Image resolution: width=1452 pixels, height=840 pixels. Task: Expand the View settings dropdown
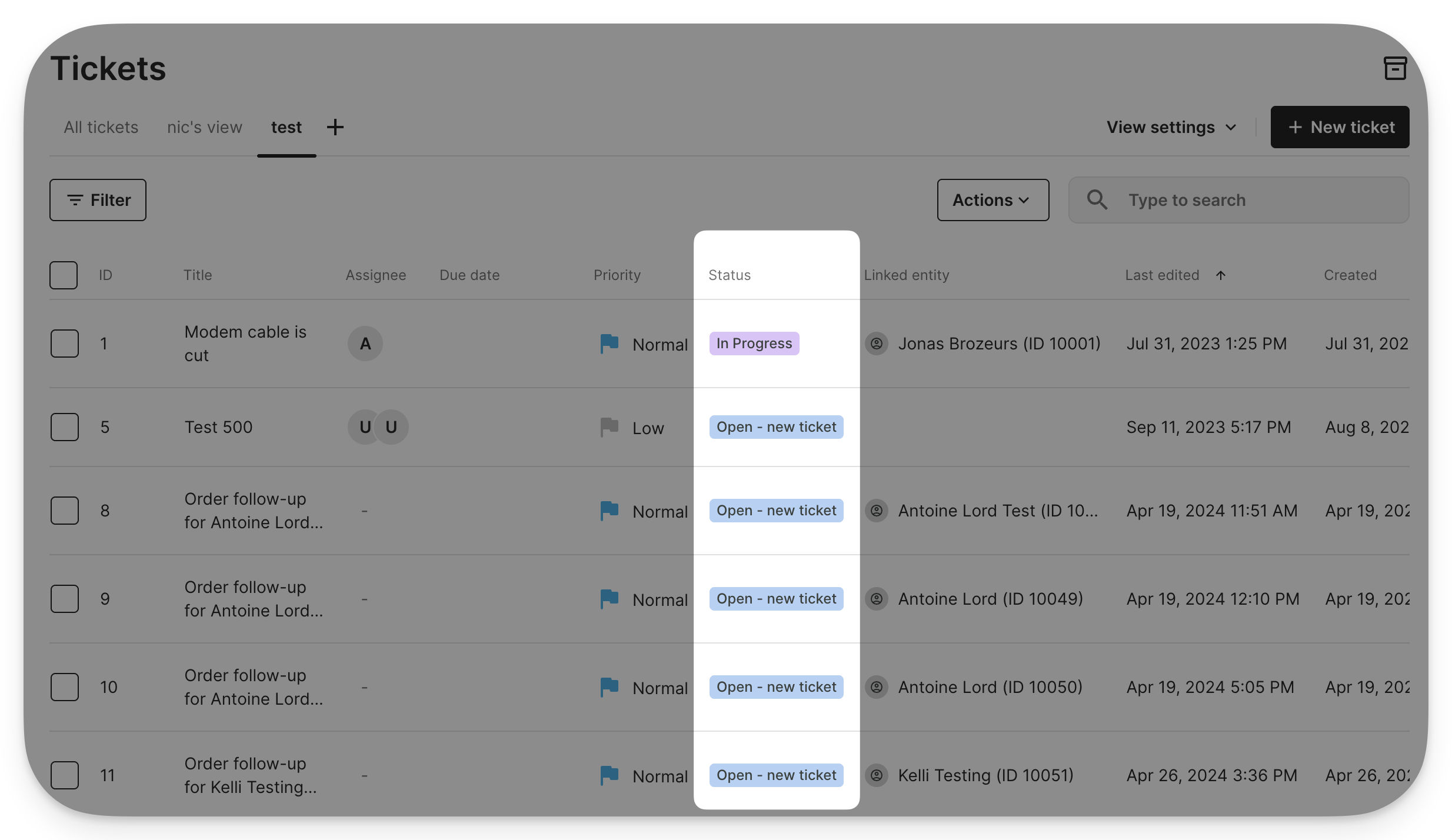(x=1171, y=127)
